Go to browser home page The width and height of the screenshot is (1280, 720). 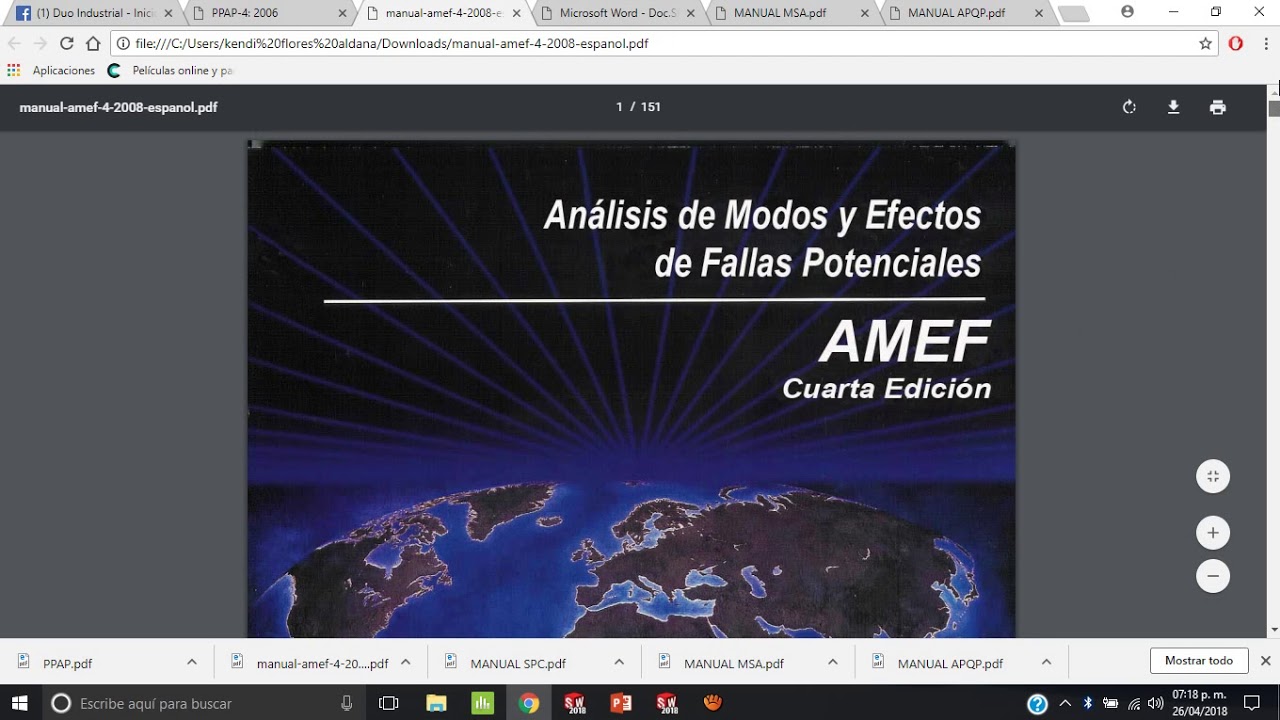[x=93, y=43]
